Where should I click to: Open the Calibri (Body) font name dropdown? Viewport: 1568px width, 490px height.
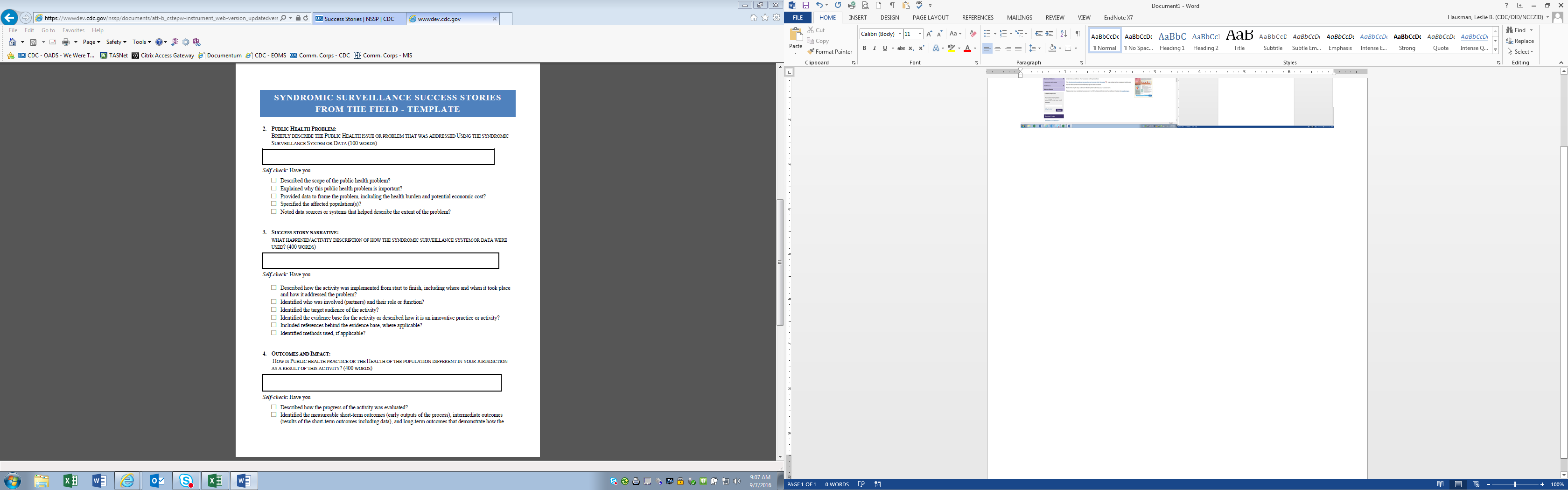[x=900, y=34]
